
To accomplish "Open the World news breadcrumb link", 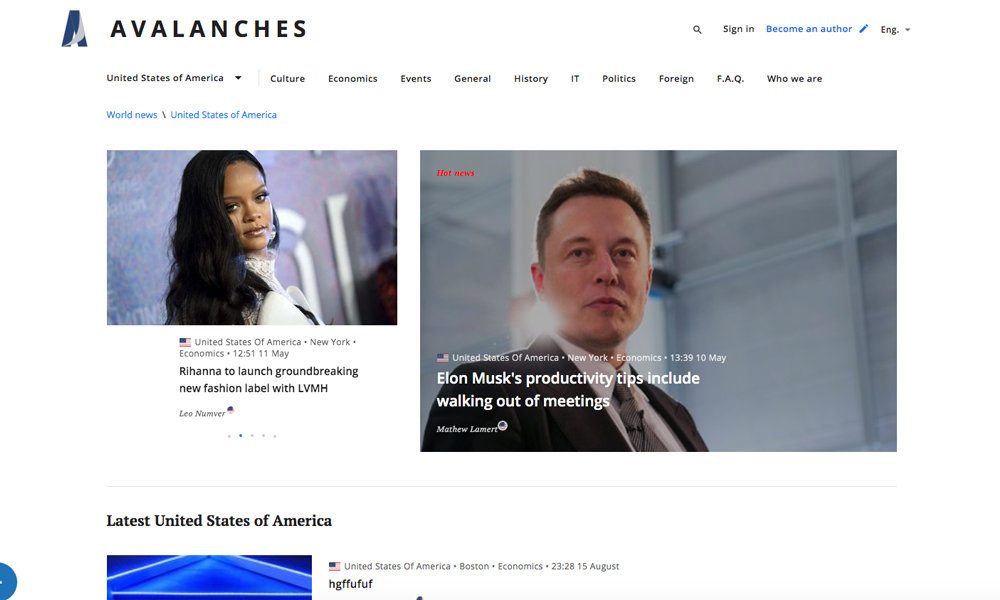I will [131, 115].
